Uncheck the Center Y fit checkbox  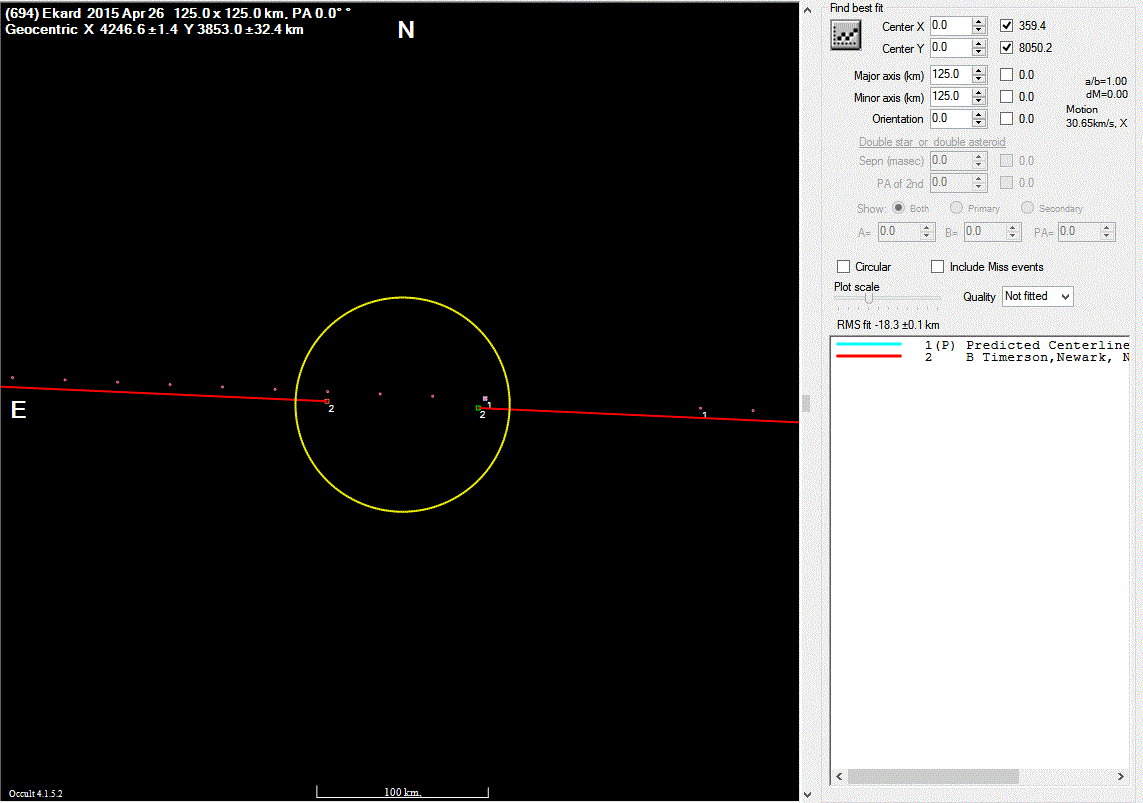pyautogui.click(x=1007, y=48)
